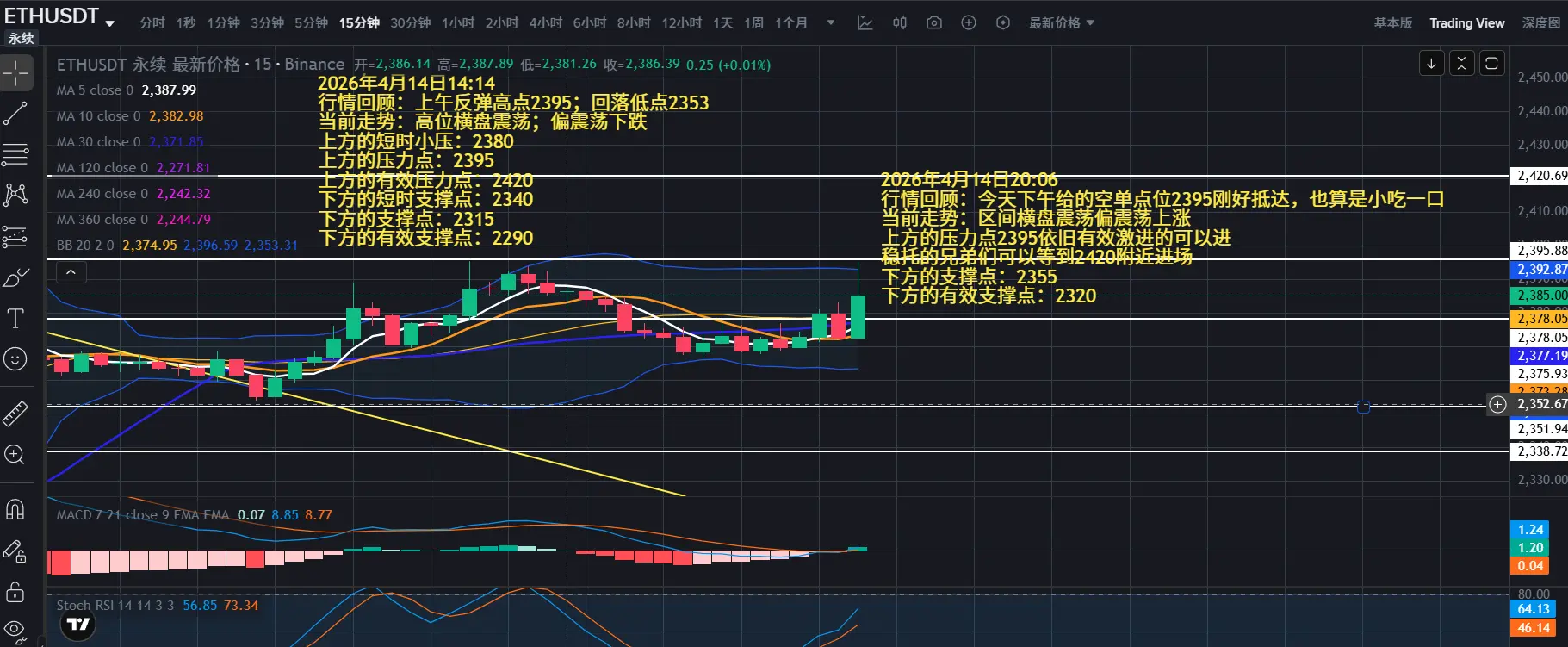Click the TradingView logo badge
This screenshot has width=1568, height=647.
coord(78,625)
